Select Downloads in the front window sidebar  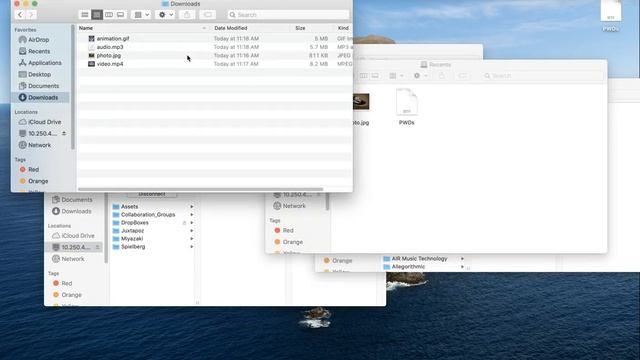click(40, 98)
